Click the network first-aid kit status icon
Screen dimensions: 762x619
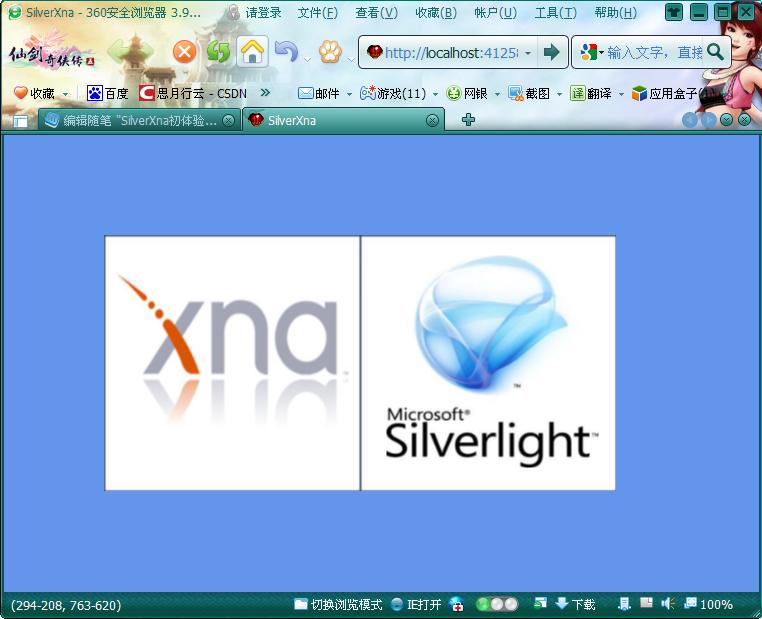coord(456,604)
